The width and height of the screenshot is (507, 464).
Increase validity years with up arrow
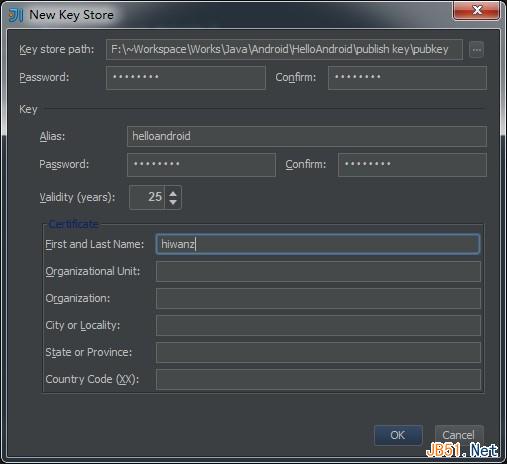(x=173, y=193)
